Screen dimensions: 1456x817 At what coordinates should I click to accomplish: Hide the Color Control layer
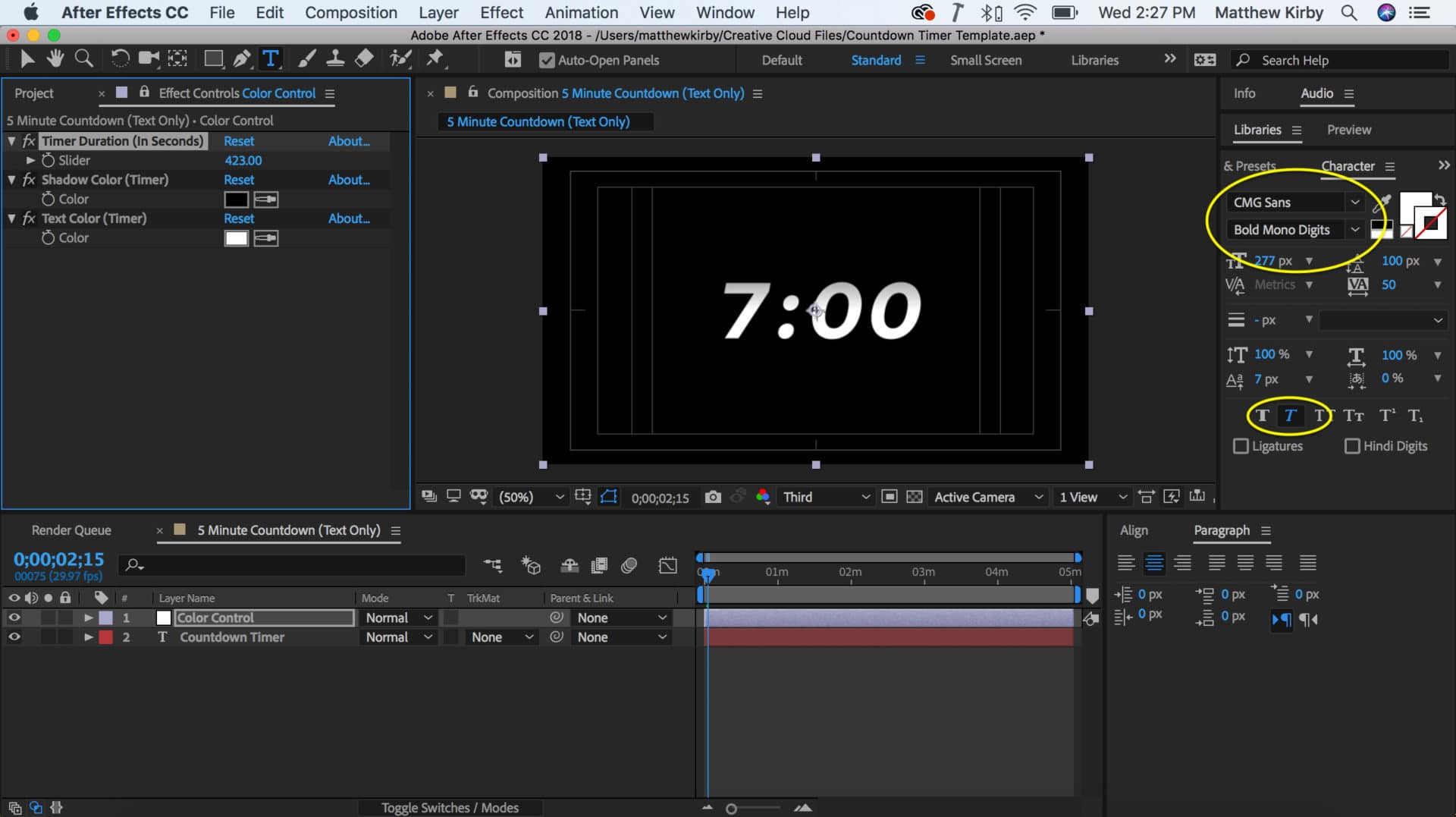pyautogui.click(x=14, y=617)
